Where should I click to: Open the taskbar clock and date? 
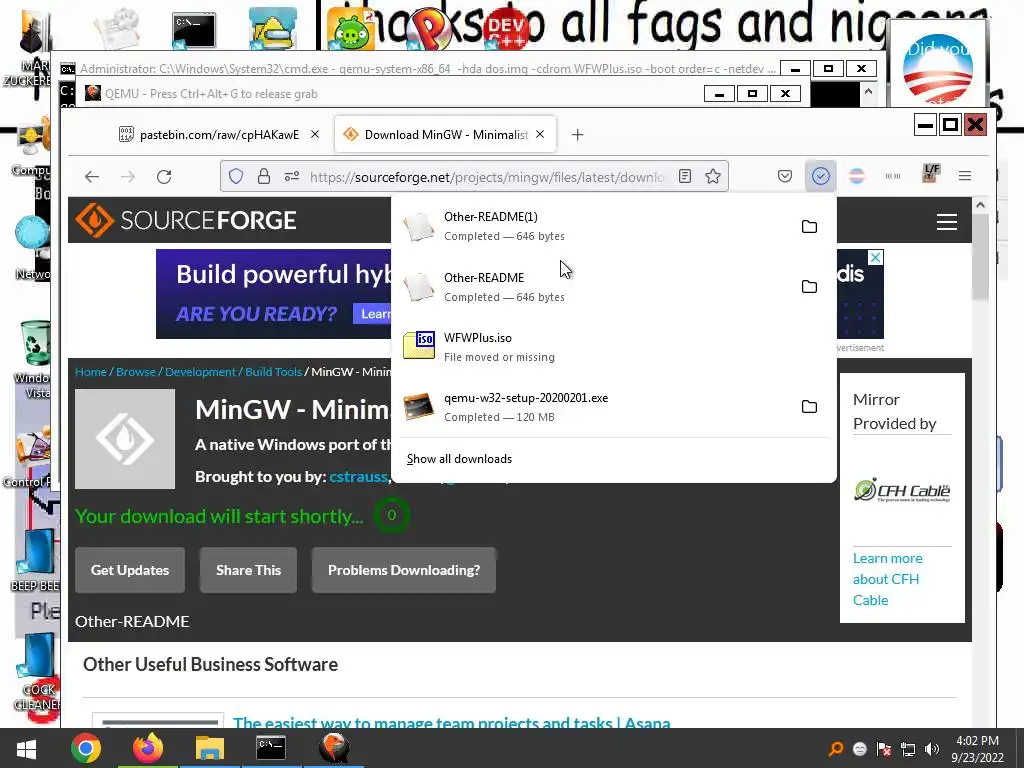click(x=977, y=749)
